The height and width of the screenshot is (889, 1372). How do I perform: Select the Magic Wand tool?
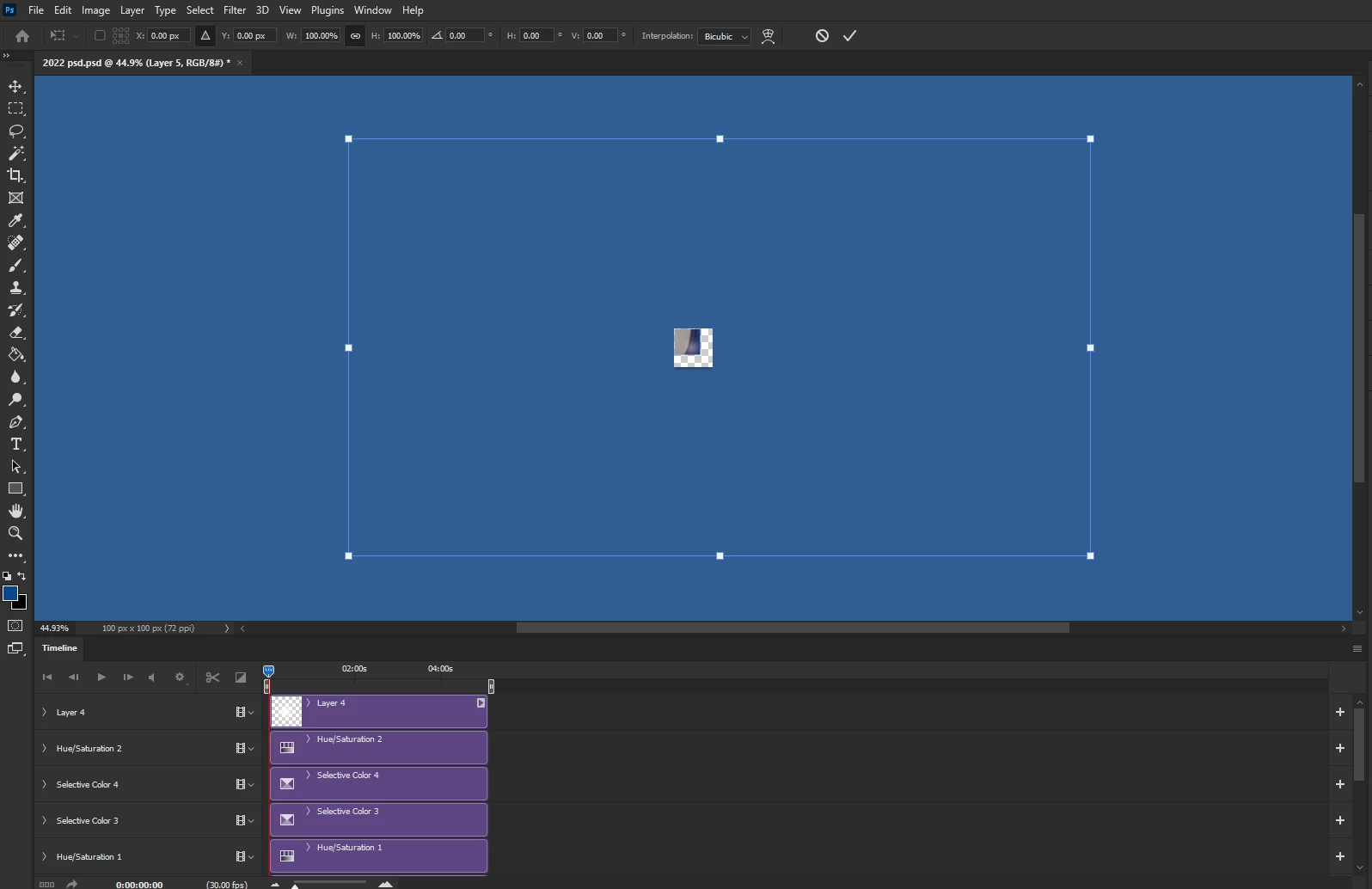tap(15, 153)
